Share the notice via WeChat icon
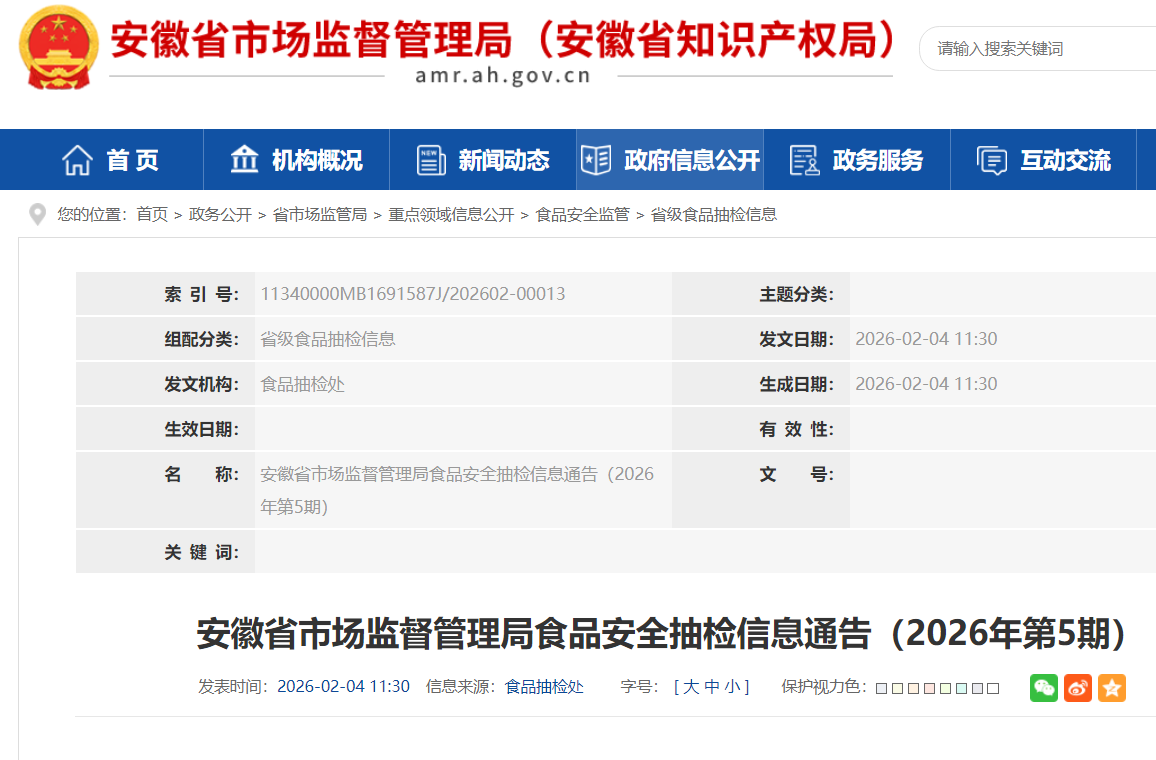The width and height of the screenshot is (1156, 760). [1044, 687]
